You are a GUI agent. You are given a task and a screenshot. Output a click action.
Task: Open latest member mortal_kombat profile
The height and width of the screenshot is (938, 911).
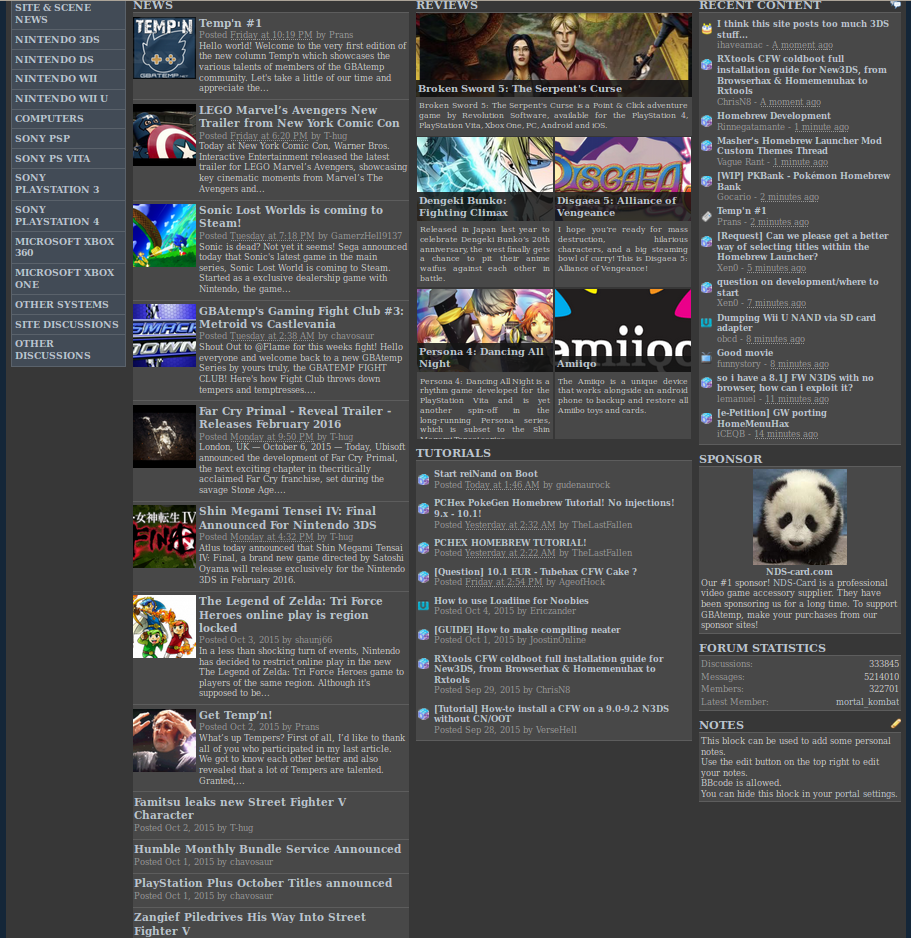coord(867,702)
